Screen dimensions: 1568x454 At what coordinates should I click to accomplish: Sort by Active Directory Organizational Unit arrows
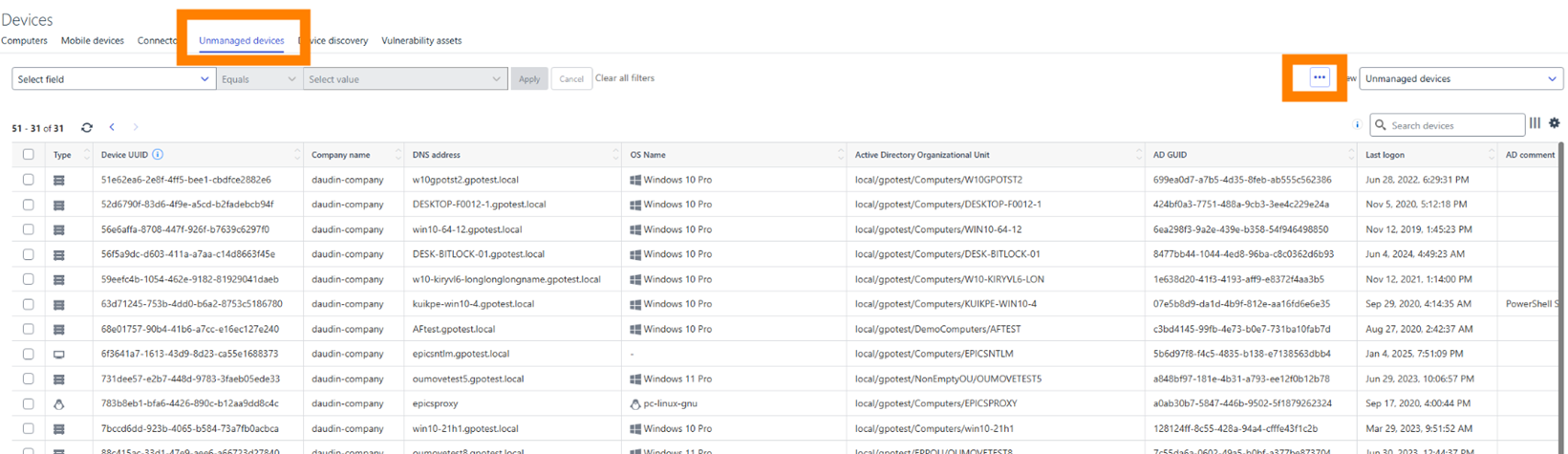(1139, 154)
